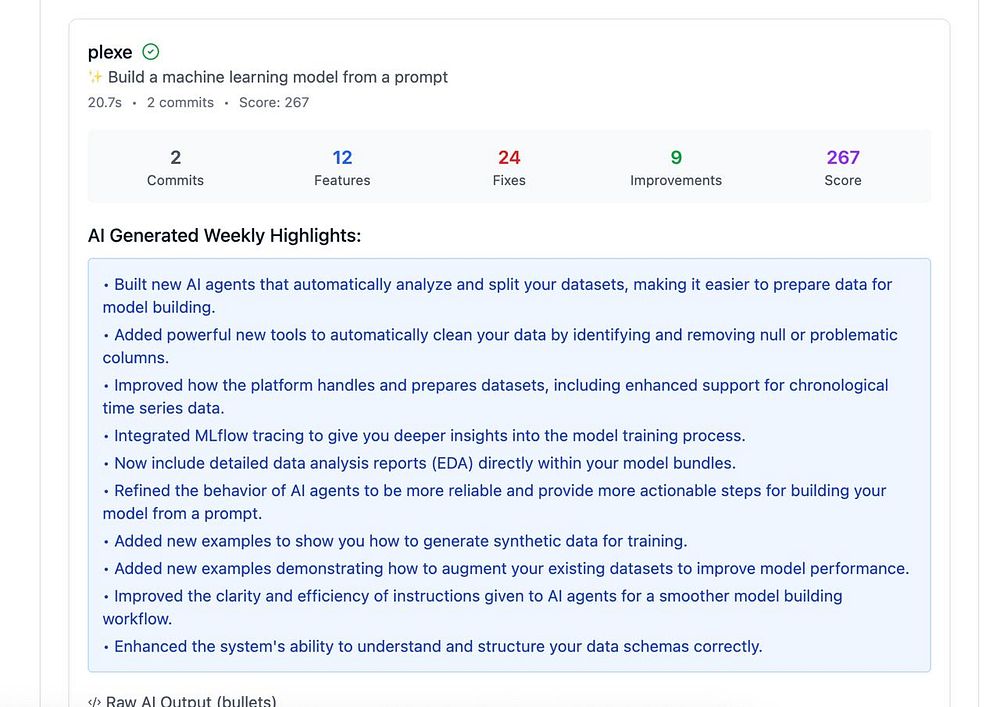Click the 'Score: 267' subtitle label

tap(274, 102)
